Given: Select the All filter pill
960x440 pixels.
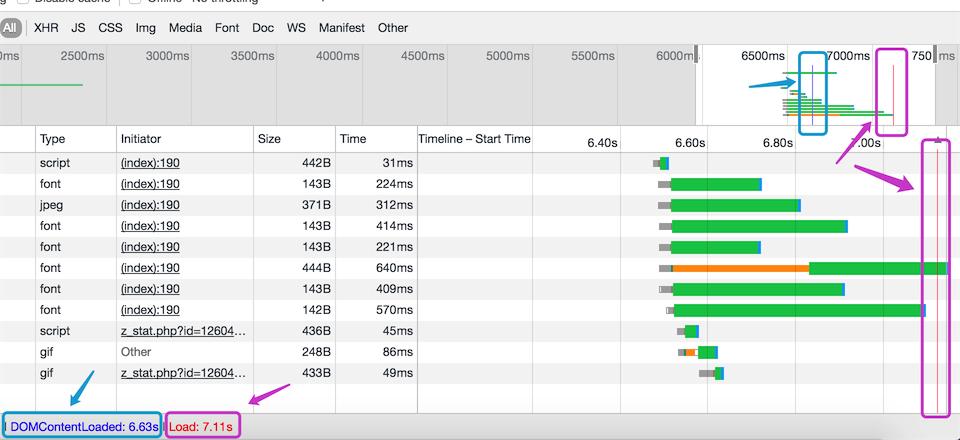Looking at the screenshot, I should pyautogui.click(x=10, y=28).
